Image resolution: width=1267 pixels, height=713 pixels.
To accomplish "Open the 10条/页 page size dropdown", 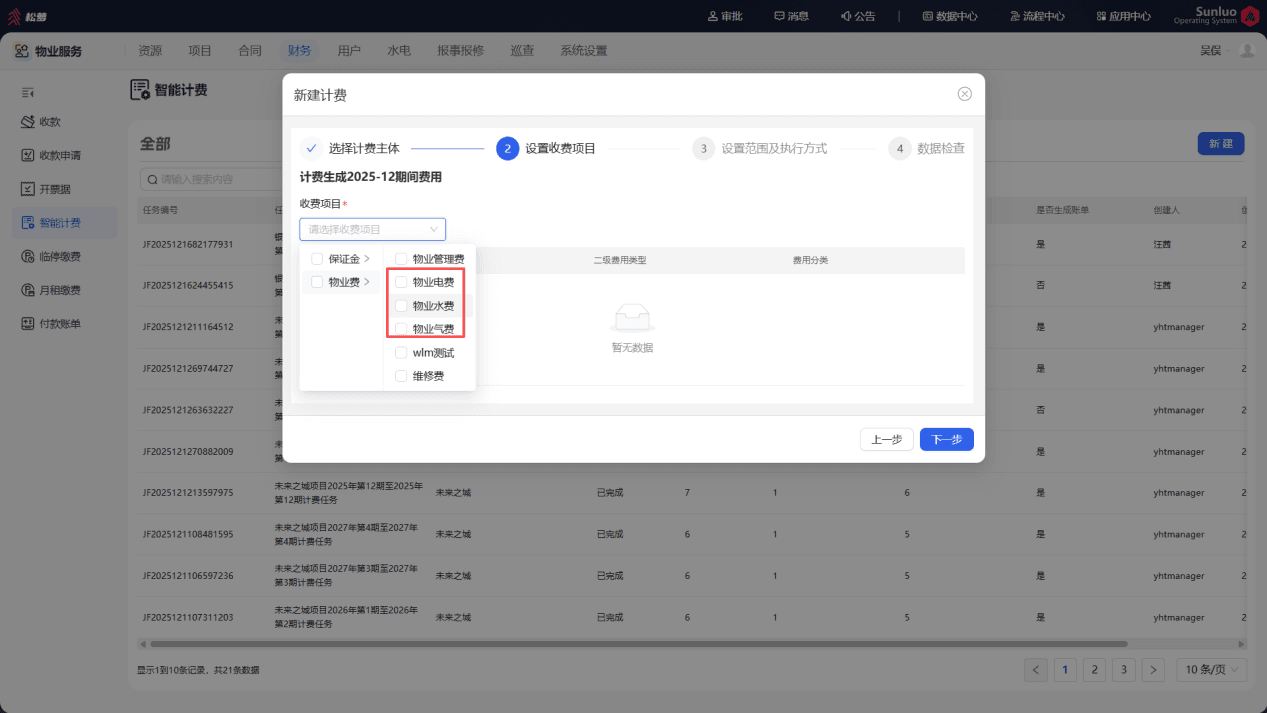I will [x=1211, y=670].
